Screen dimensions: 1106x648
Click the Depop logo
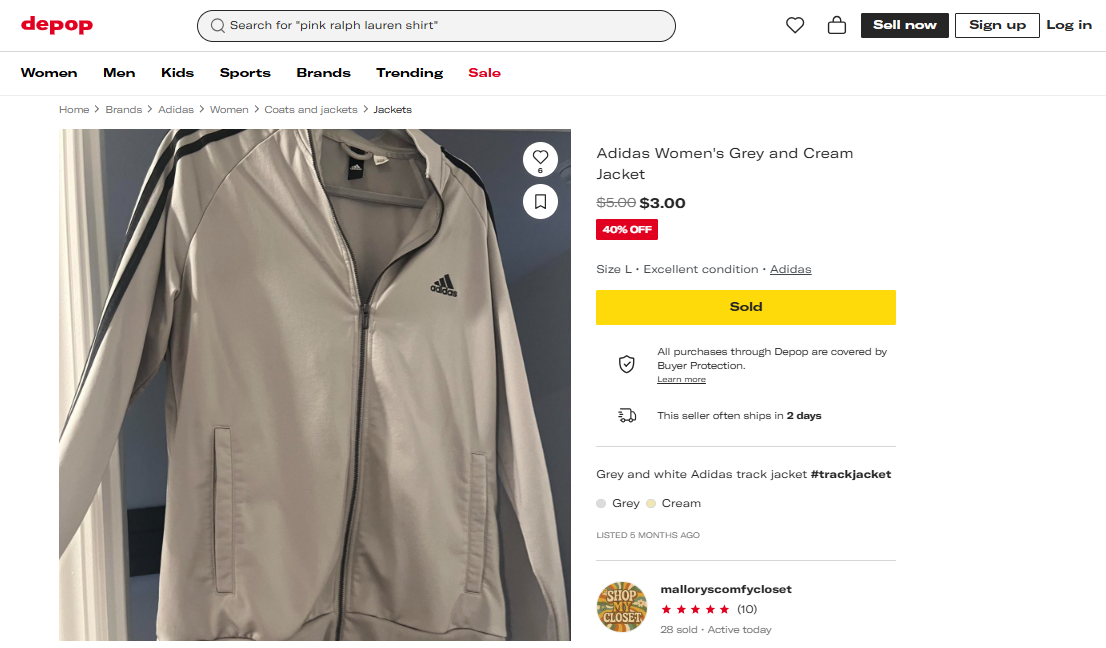pos(57,24)
